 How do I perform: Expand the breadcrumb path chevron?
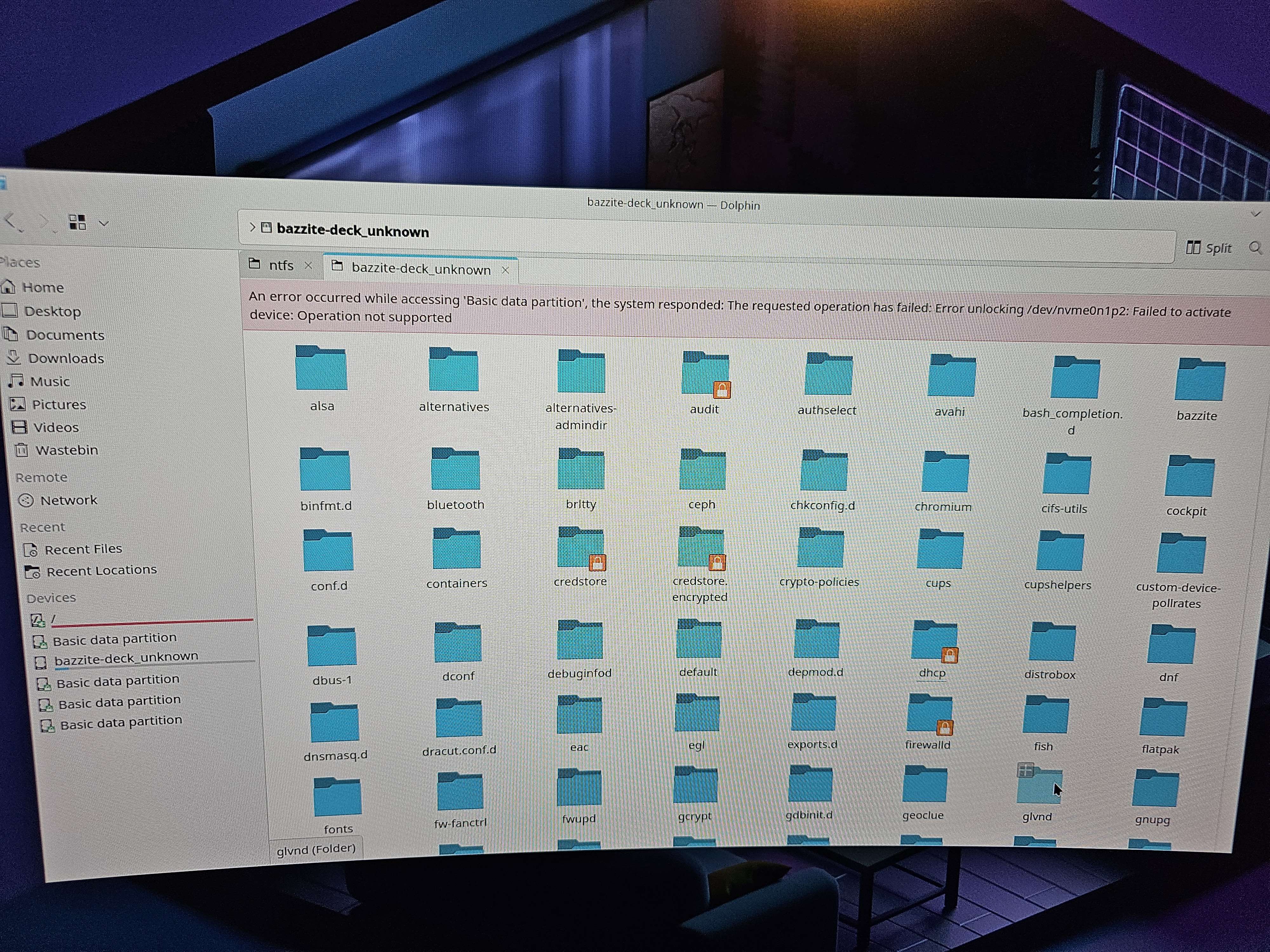click(x=252, y=227)
